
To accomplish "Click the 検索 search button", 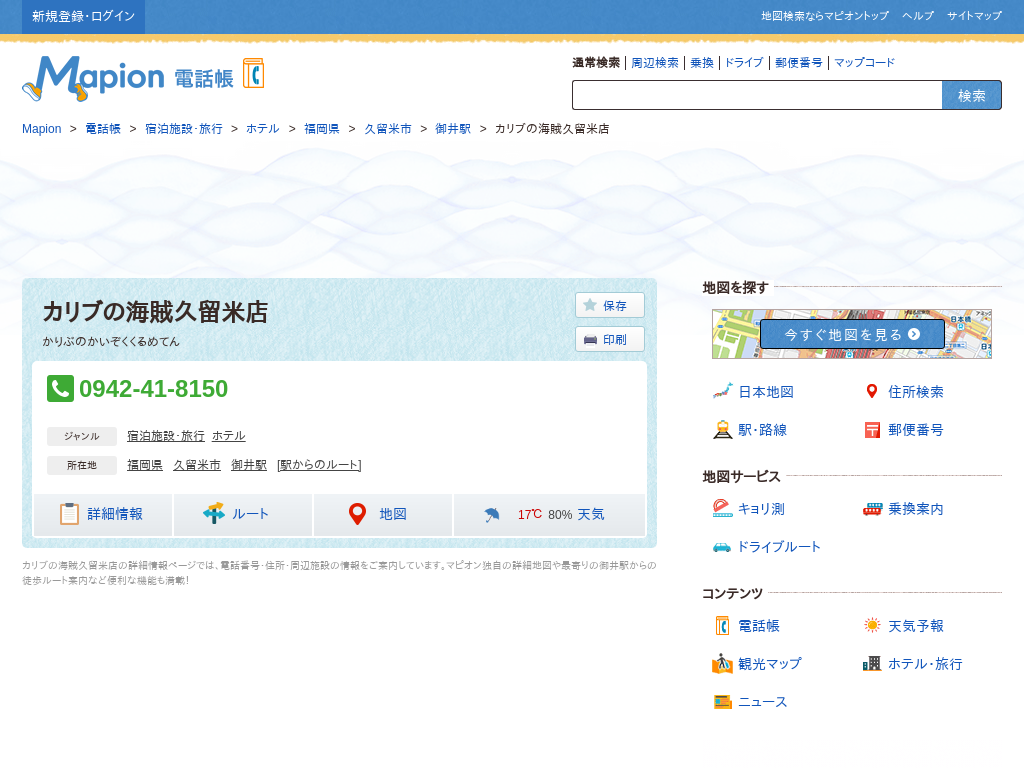I will 972,95.
